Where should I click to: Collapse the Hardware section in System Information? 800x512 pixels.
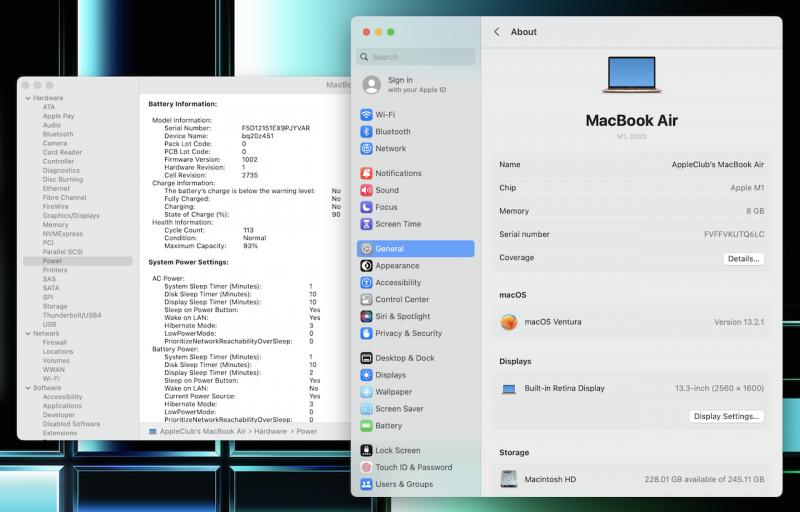pos(28,98)
